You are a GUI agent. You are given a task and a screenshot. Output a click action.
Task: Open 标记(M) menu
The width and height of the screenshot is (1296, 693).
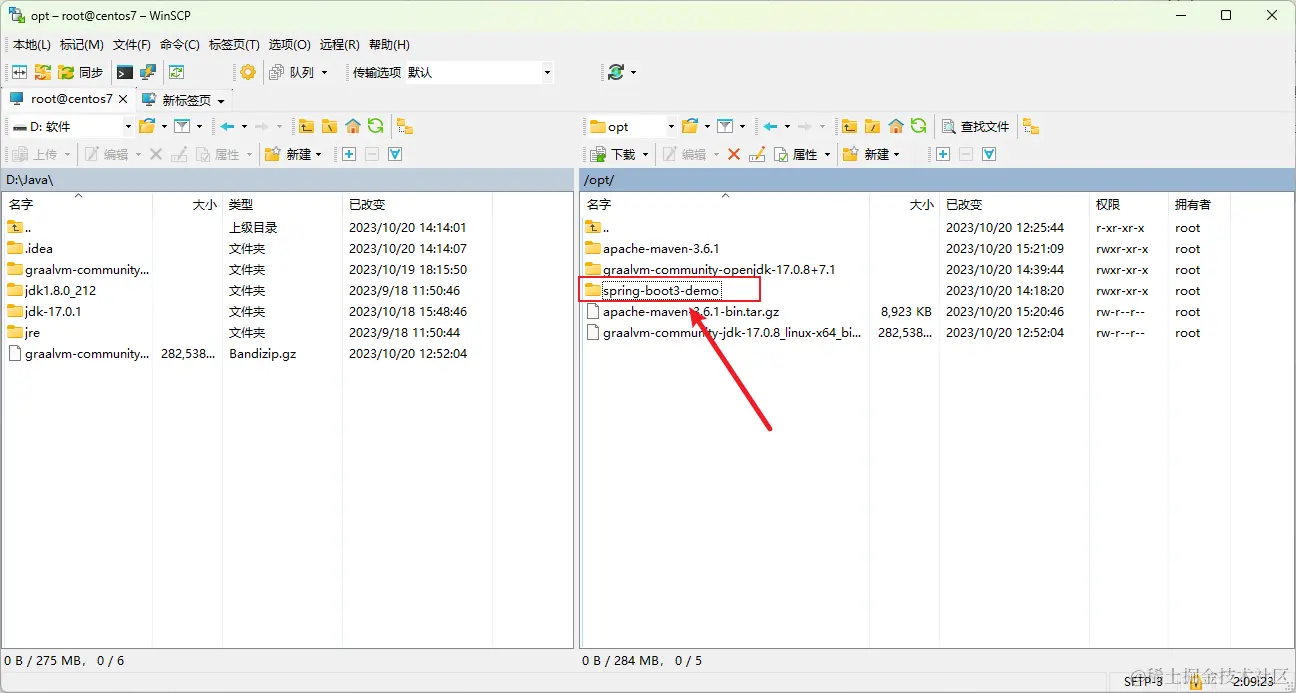82,45
